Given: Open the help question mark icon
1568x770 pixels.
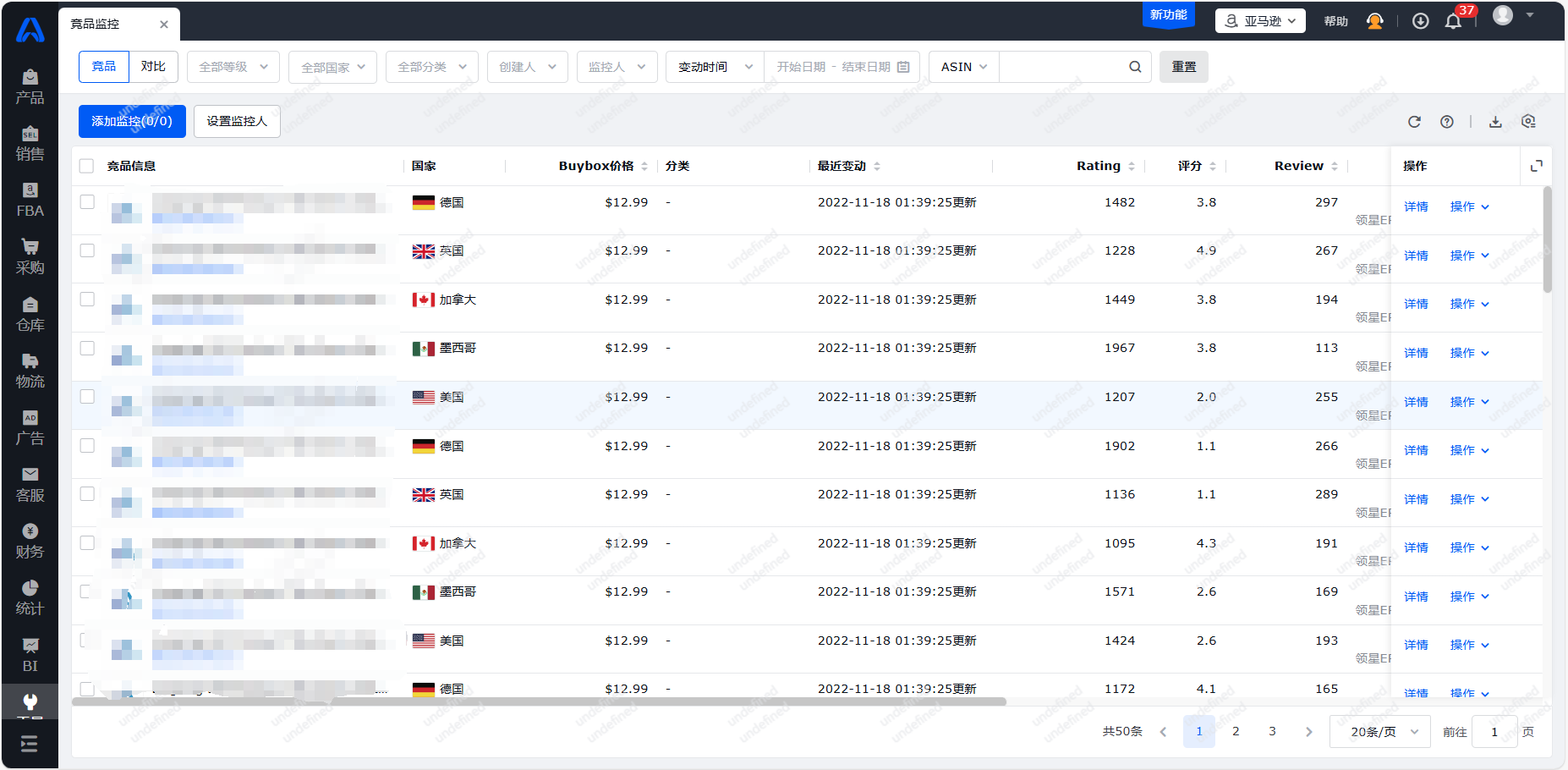Looking at the screenshot, I should 1447,122.
